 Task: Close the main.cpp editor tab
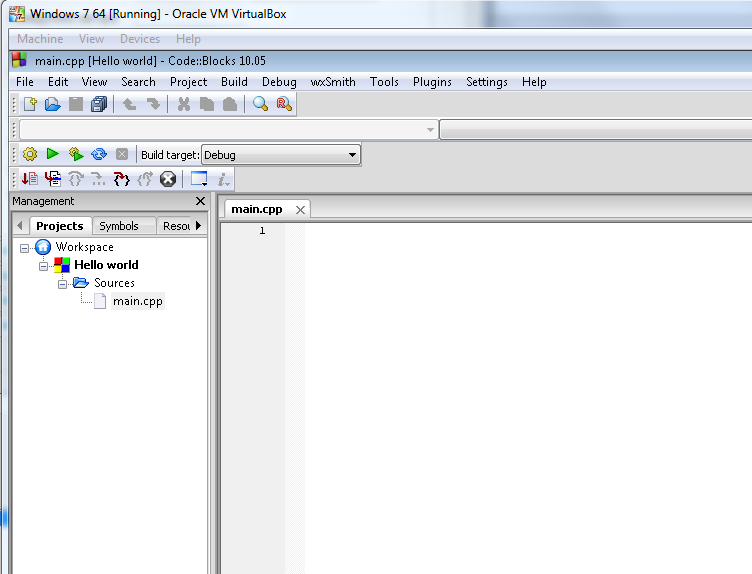click(x=300, y=210)
